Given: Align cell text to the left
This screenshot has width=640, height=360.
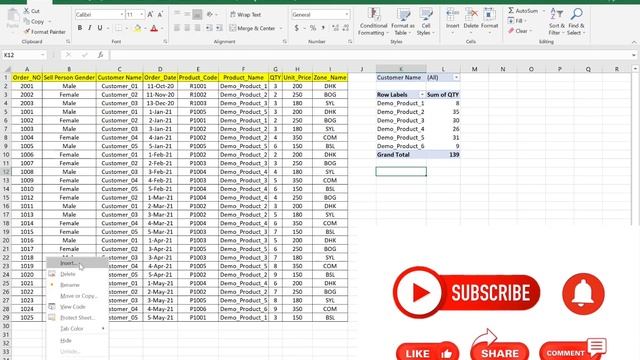Looking at the screenshot, I should (x=177, y=28).
